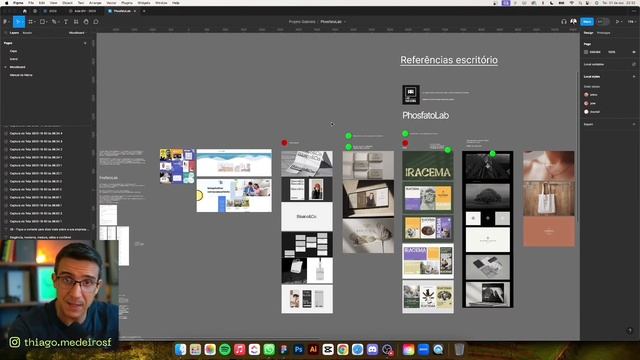Add an export setting
This screenshot has width=640, height=360.
pos(634,124)
